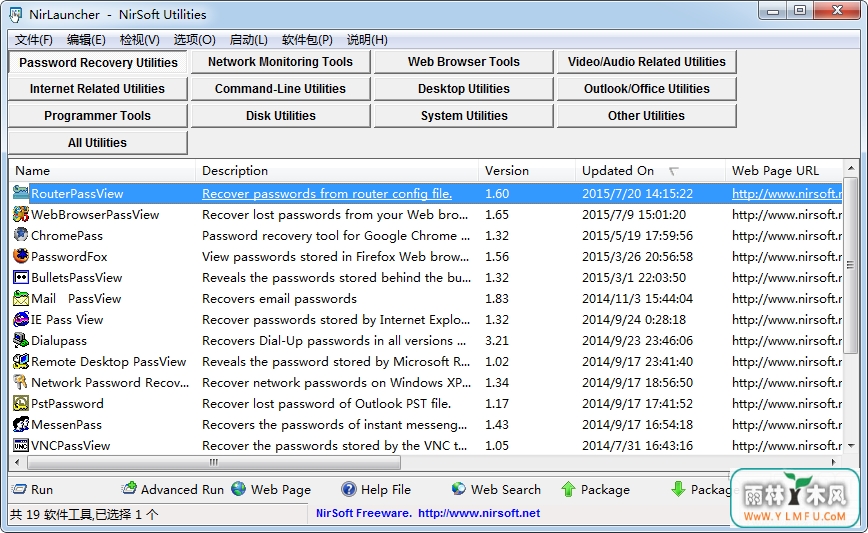868x533 pixels.
Task: Click the Web Search icon
Action: pos(458,489)
